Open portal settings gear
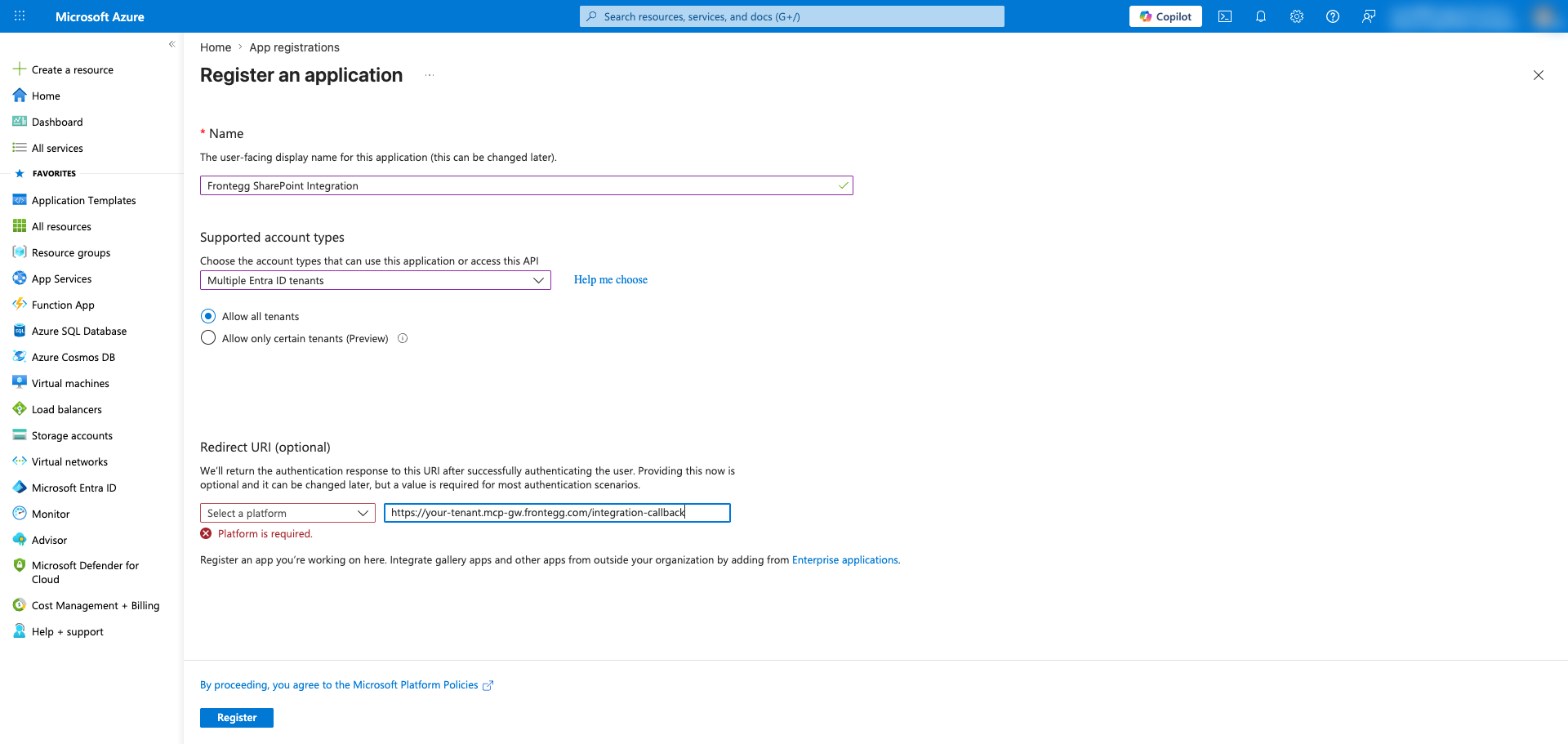The height and width of the screenshot is (744, 1568). pyautogui.click(x=1297, y=16)
